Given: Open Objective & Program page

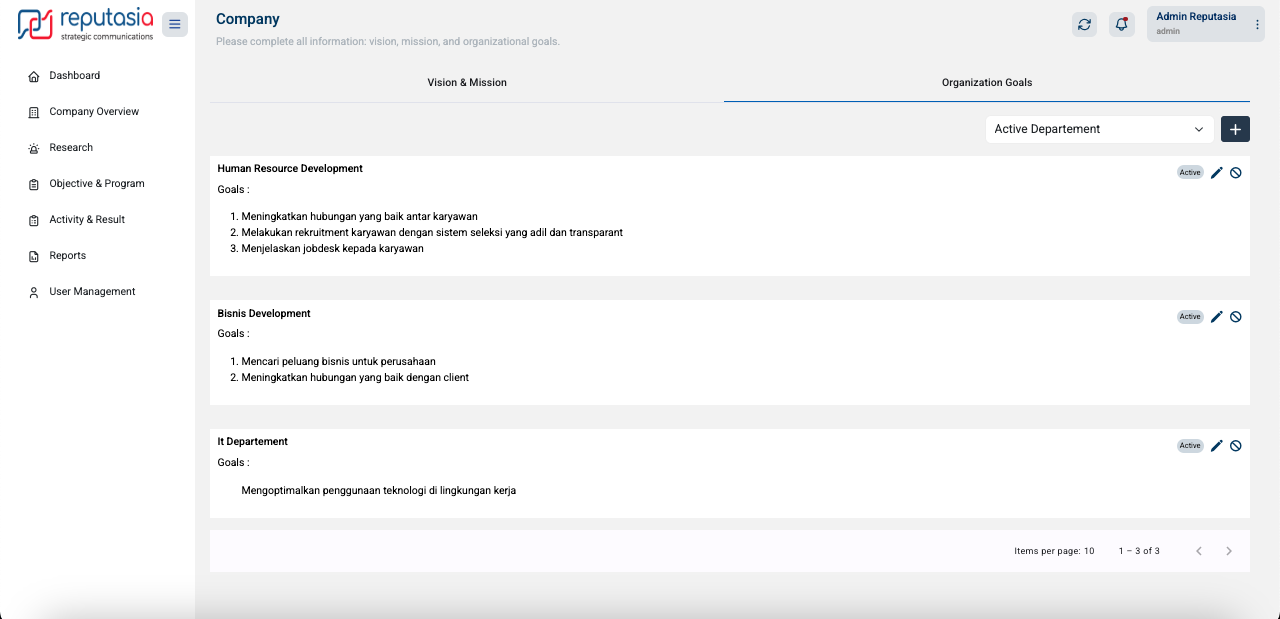Looking at the screenshot, I should tap(96, 184).
